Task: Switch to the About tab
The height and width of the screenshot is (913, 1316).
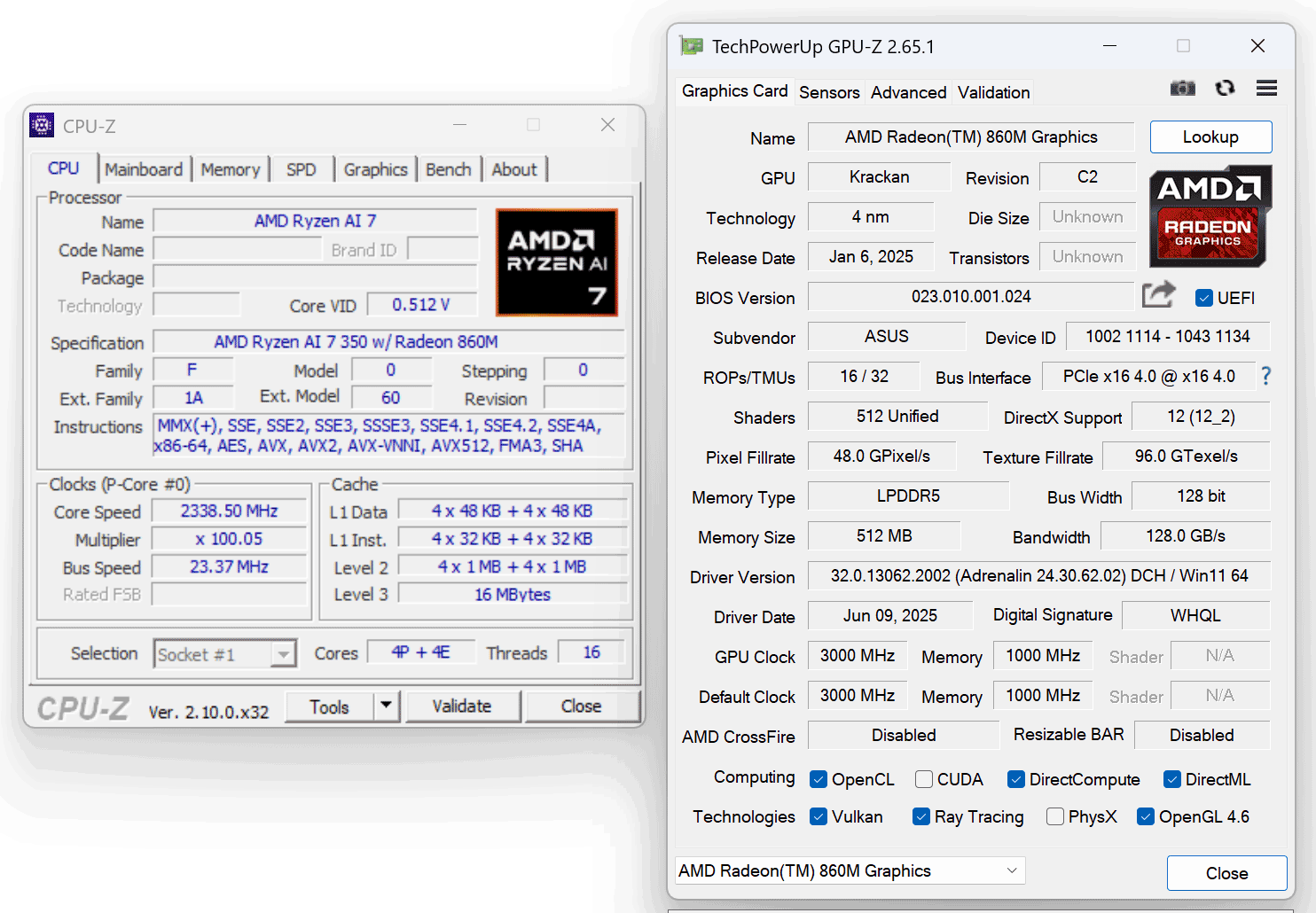Action: point(514,169)
